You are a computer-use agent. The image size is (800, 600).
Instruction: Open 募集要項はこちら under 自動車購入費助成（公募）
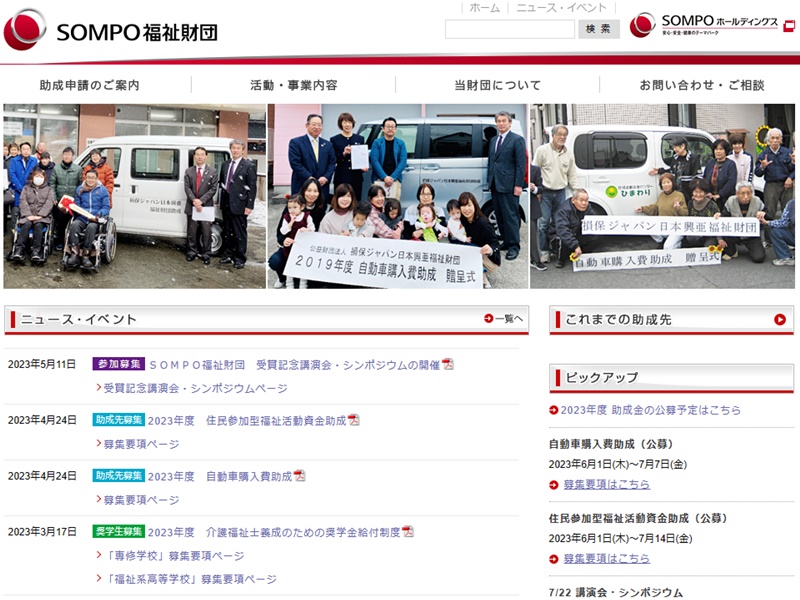[x=607, y=485]
